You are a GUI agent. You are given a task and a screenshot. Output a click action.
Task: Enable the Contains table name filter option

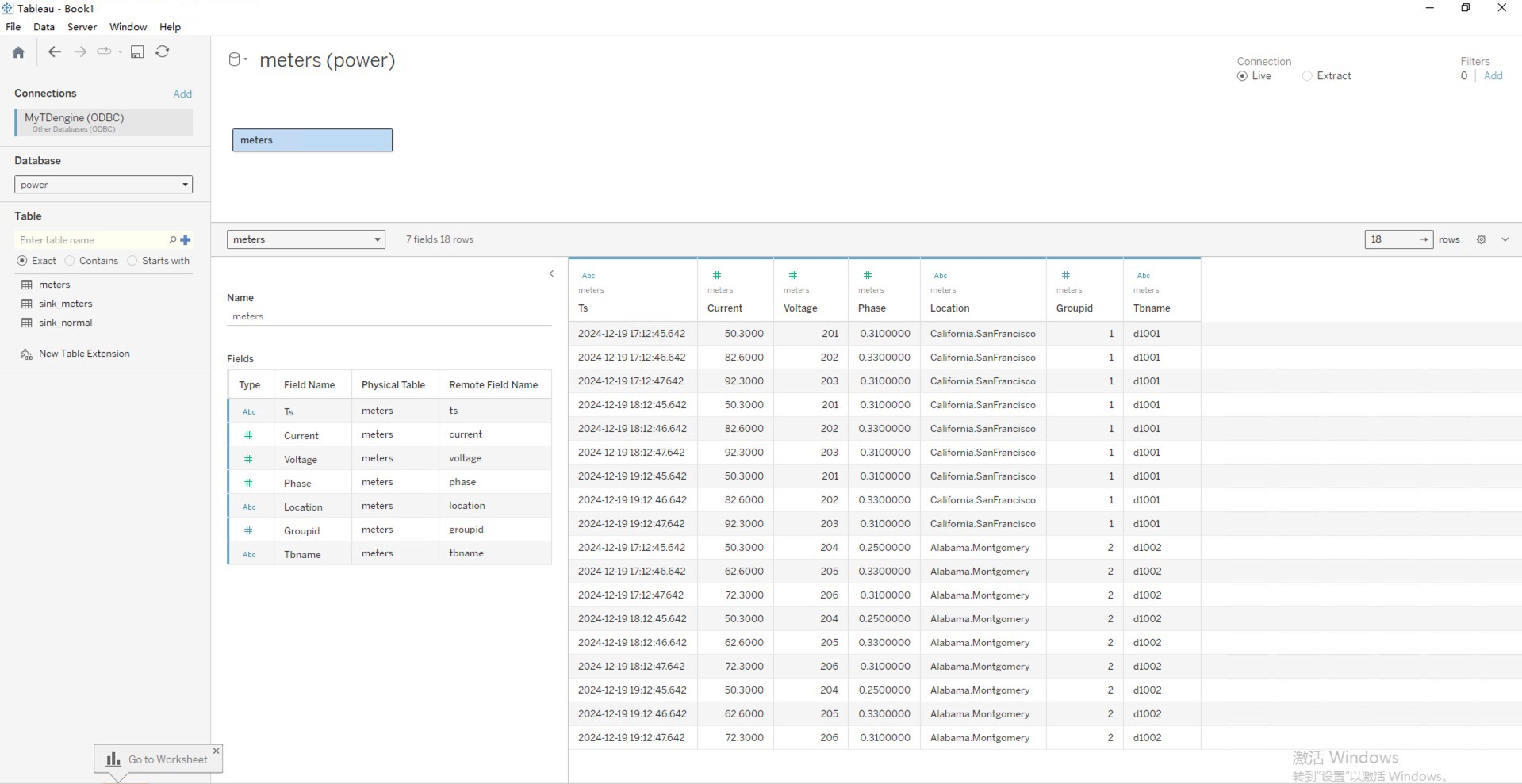(70, 261)
